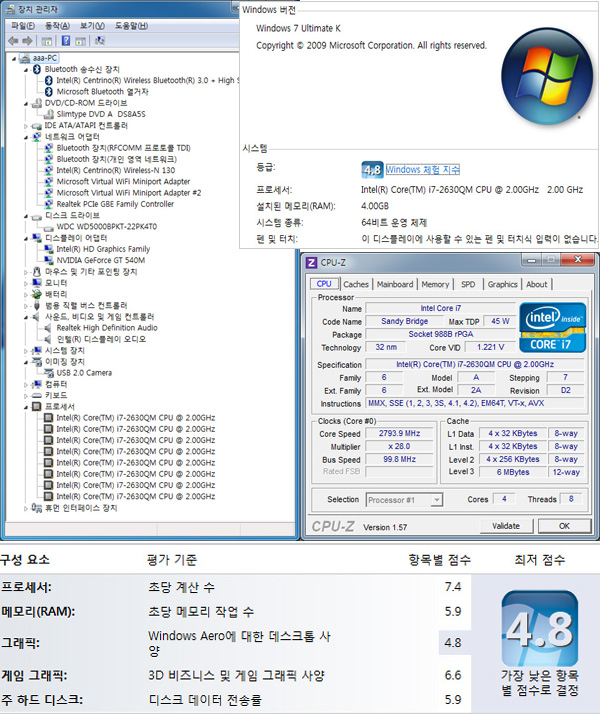Collapse the 프로세서 category
This screenshot has height=717, width=600.
pyautogui.click(x=26, y=407)
